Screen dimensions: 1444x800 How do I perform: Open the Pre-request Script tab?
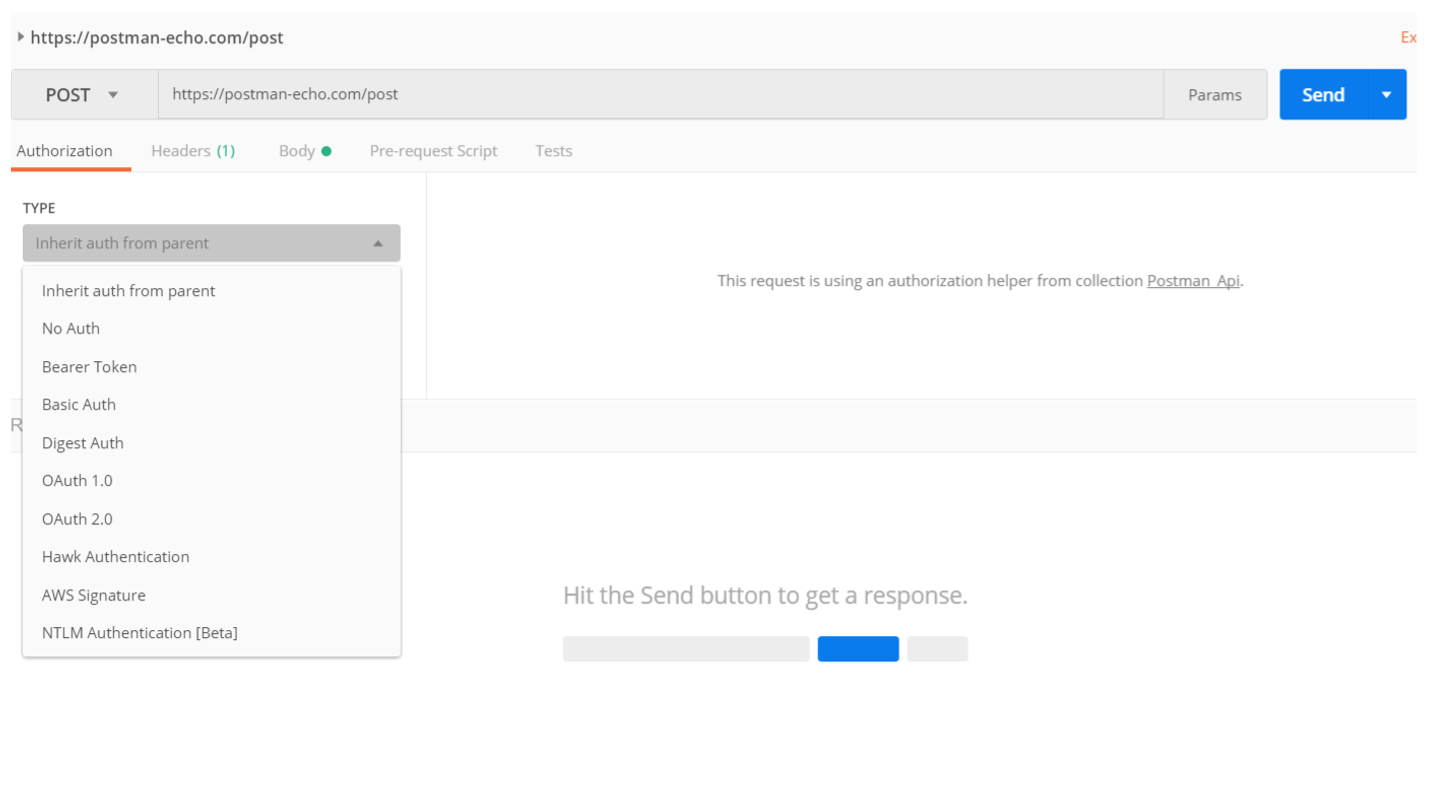coord(433,151)
